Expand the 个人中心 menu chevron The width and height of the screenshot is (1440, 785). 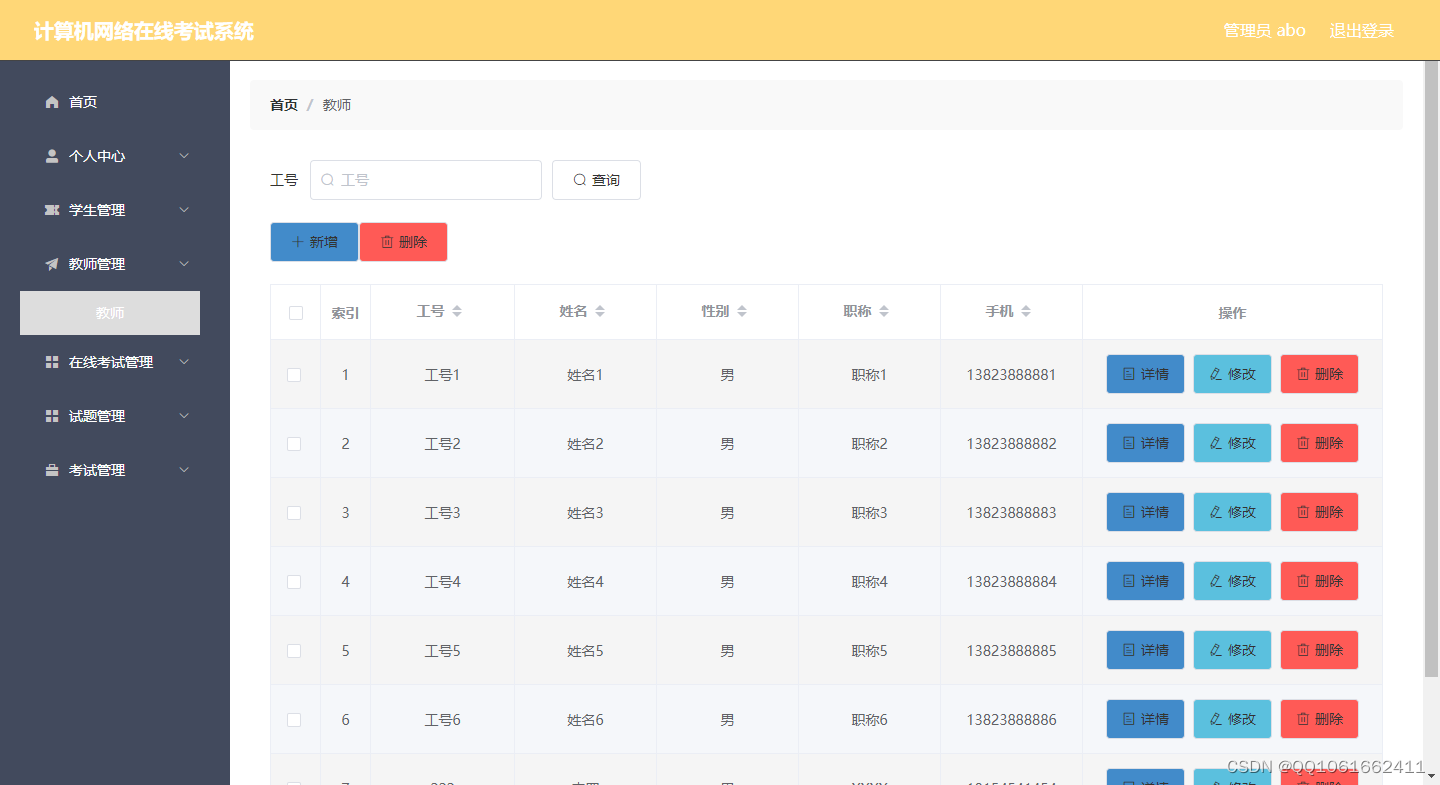coord(183,155)
